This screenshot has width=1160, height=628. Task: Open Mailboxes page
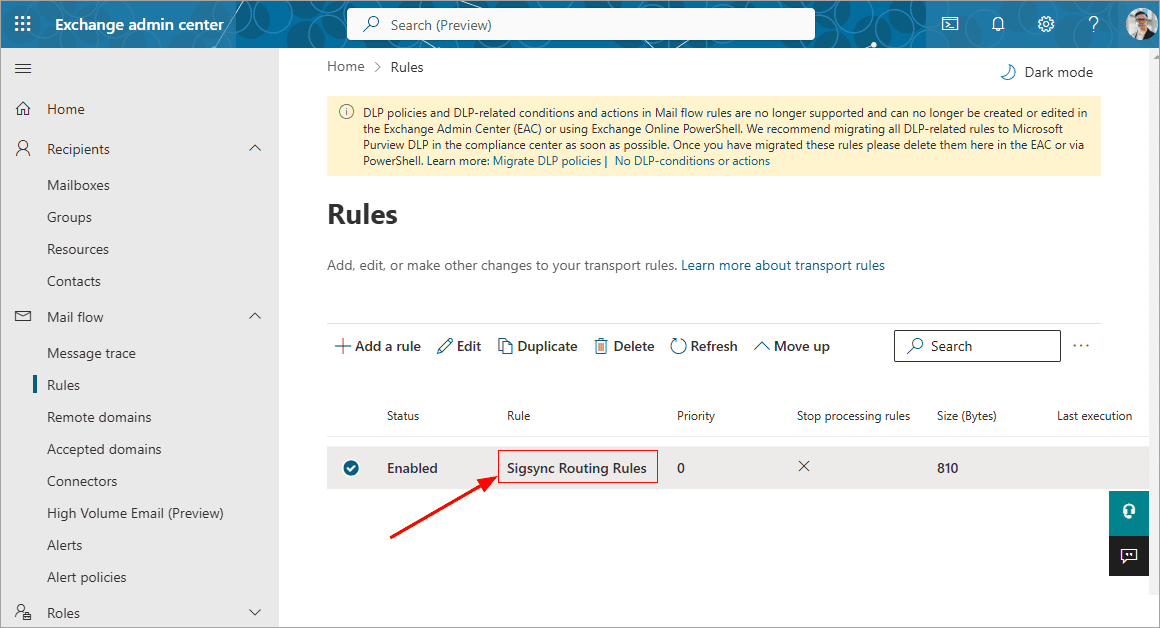[x=78, y=185]
